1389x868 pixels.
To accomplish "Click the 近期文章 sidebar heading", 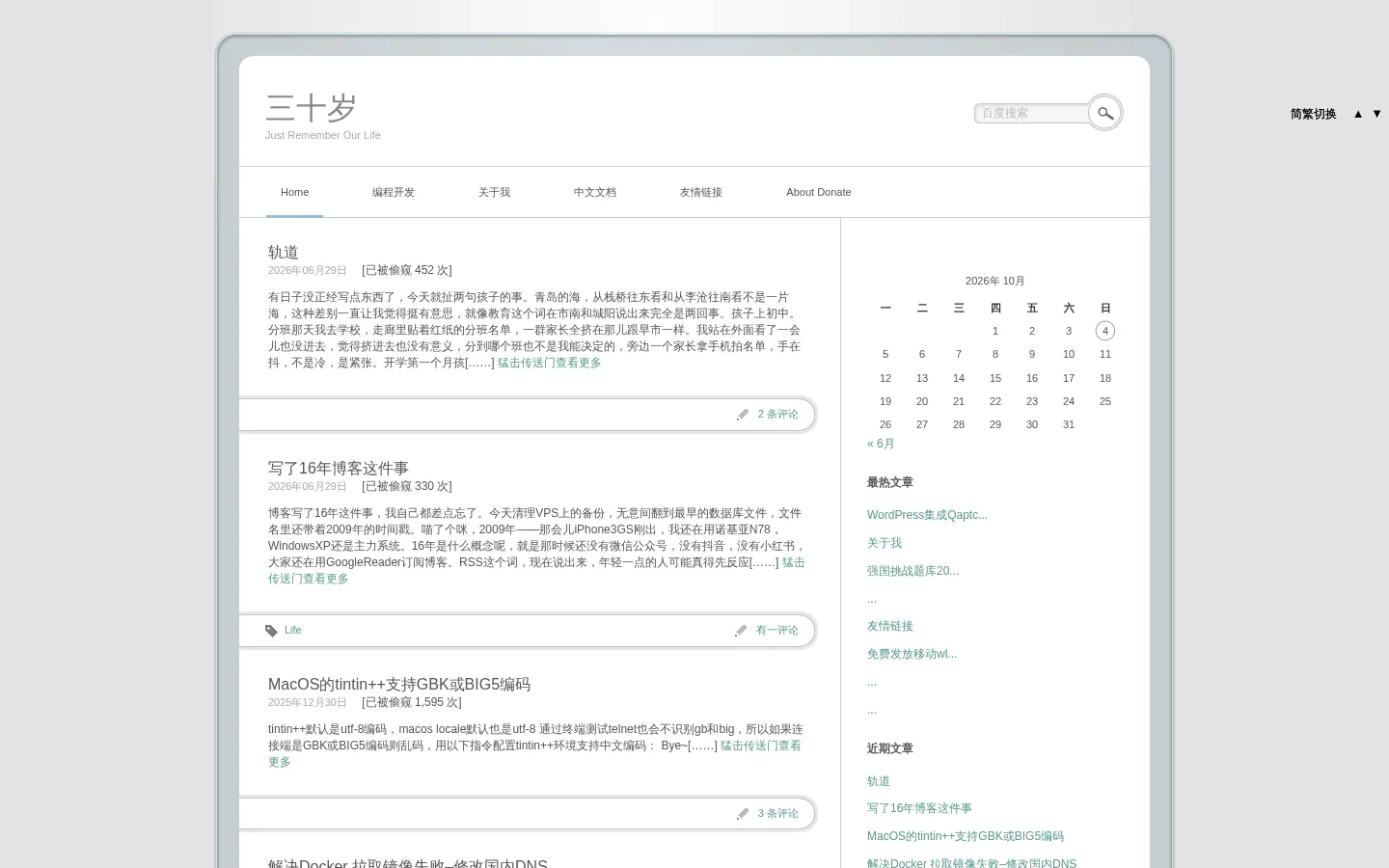I will 890,748.
